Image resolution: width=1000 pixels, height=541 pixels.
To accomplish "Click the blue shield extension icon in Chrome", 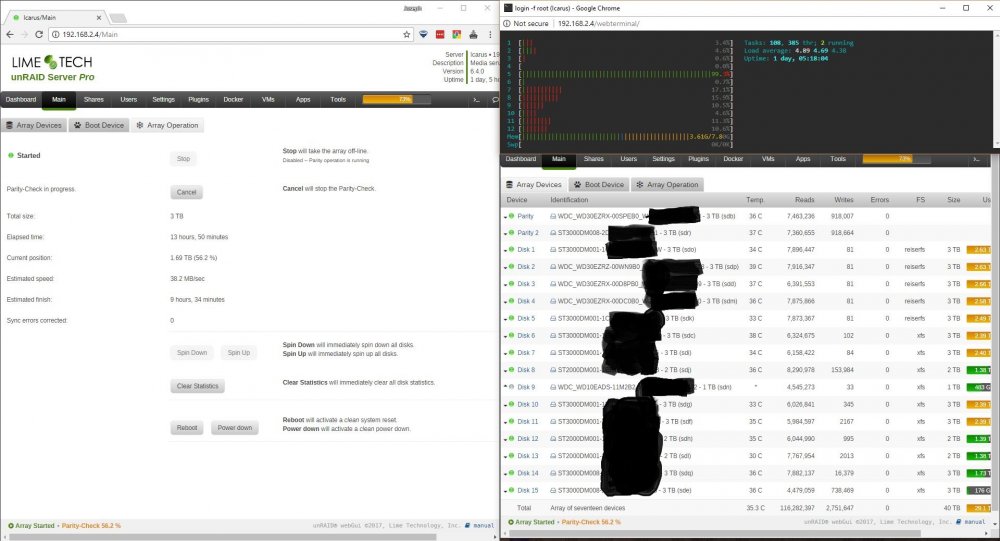I will [x=423, y=34].
